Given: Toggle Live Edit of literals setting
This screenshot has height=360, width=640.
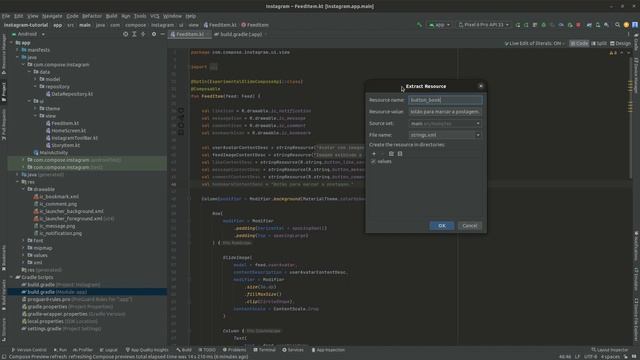Looking at the screenshot, I should pos(534,43).
